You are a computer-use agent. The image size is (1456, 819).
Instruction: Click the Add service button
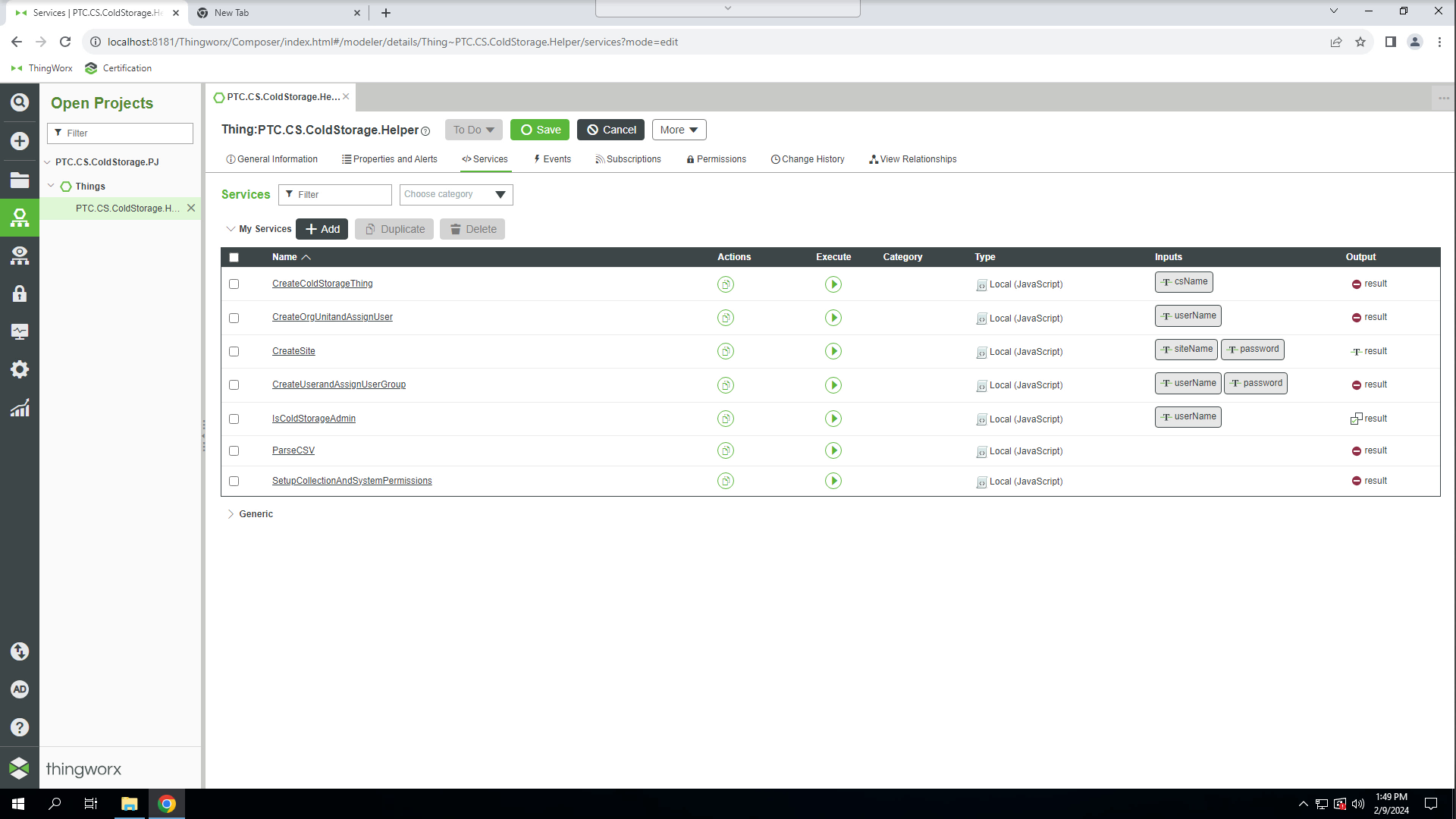coord(322,229)
